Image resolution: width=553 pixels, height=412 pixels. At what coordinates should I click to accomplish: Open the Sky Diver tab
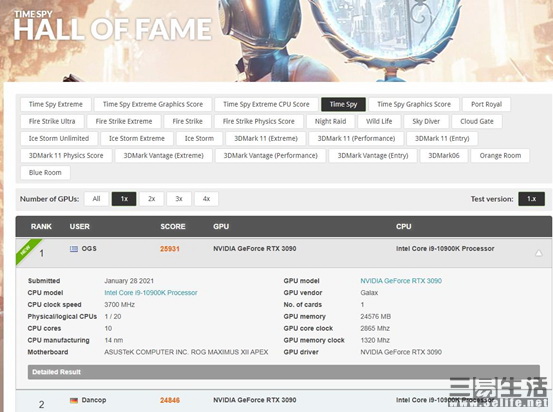click(426, 121)
